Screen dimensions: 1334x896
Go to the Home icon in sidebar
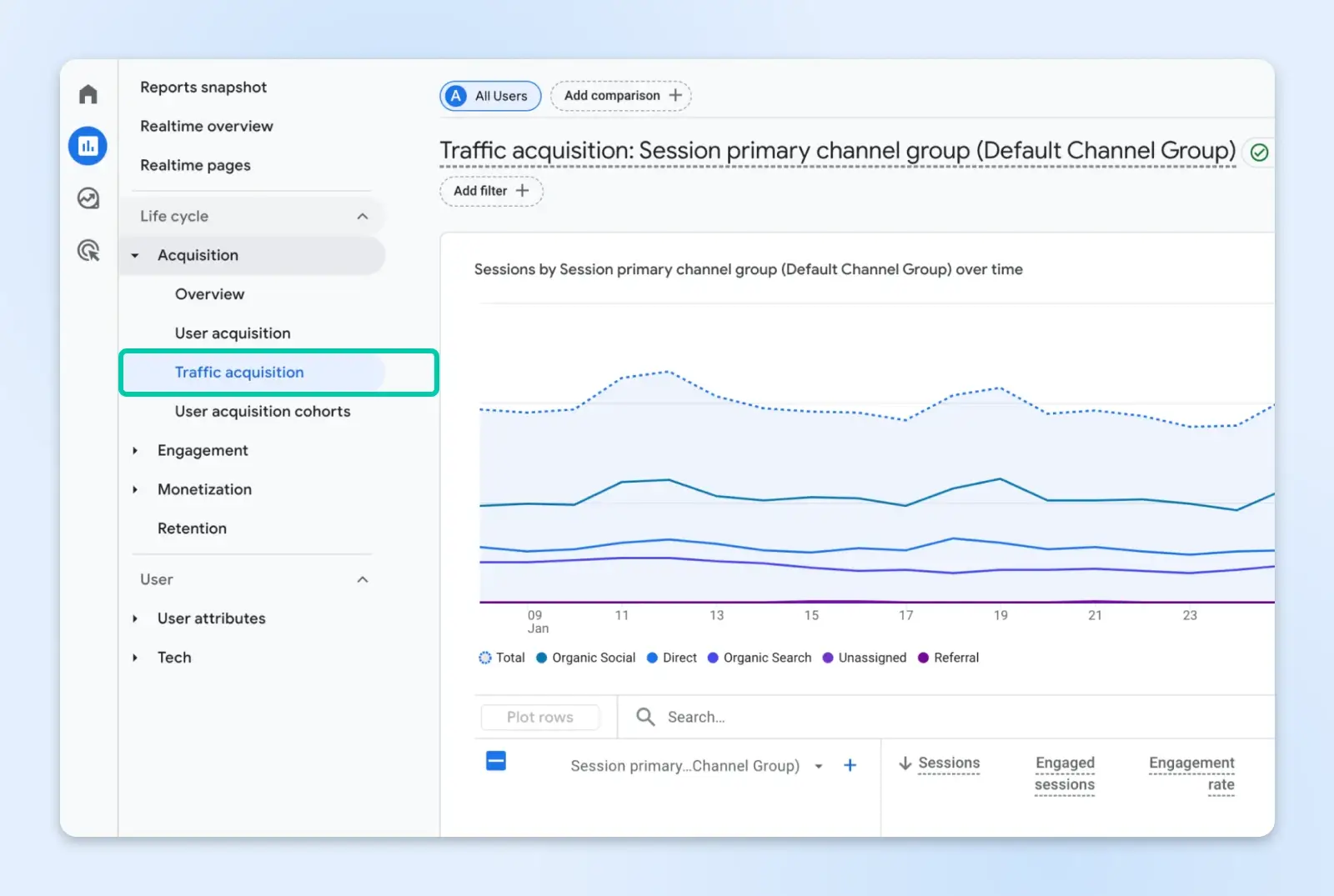[x=88, y=94]
